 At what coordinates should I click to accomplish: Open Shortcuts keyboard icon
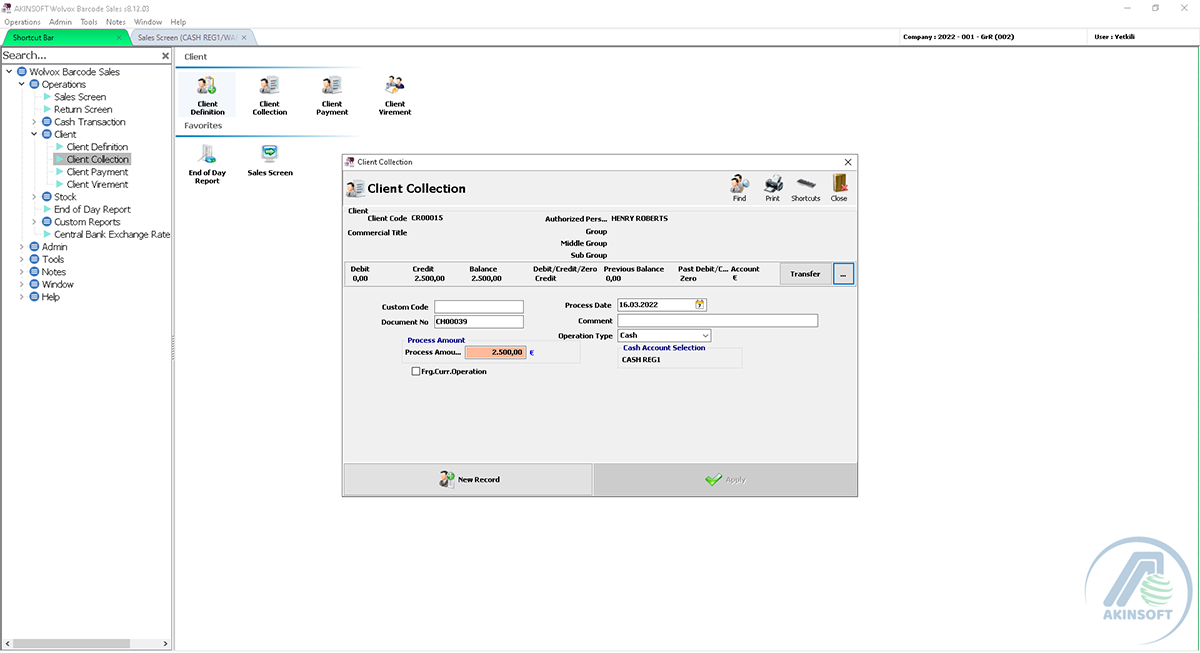click(x=806, y=188)
